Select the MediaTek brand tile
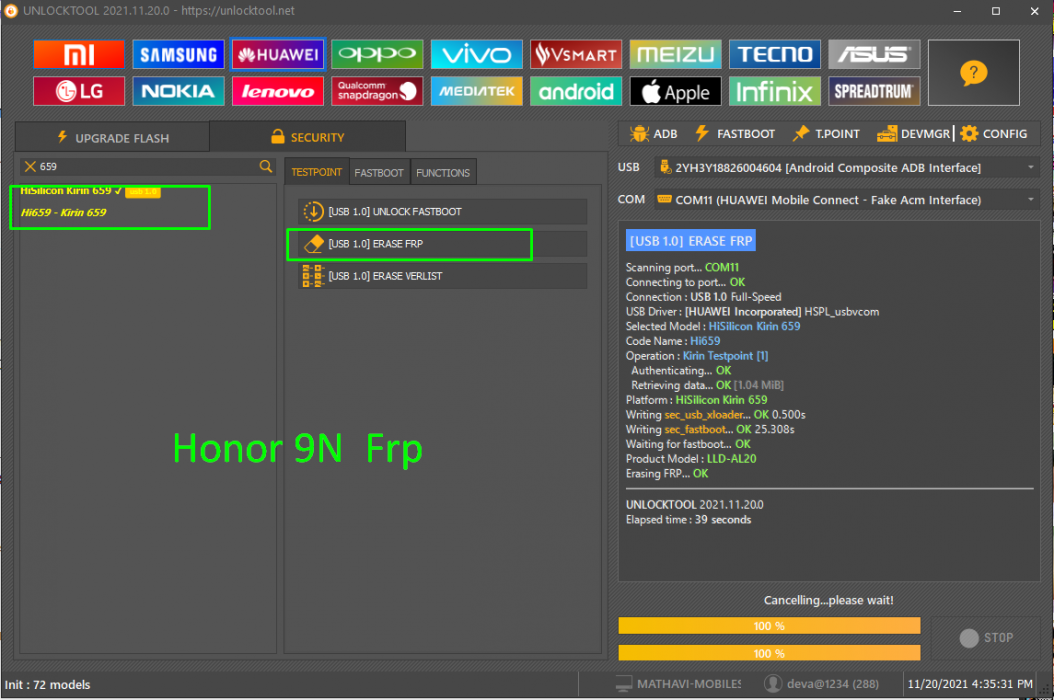The image size is (1054, 700). click(x=477, y=91)
